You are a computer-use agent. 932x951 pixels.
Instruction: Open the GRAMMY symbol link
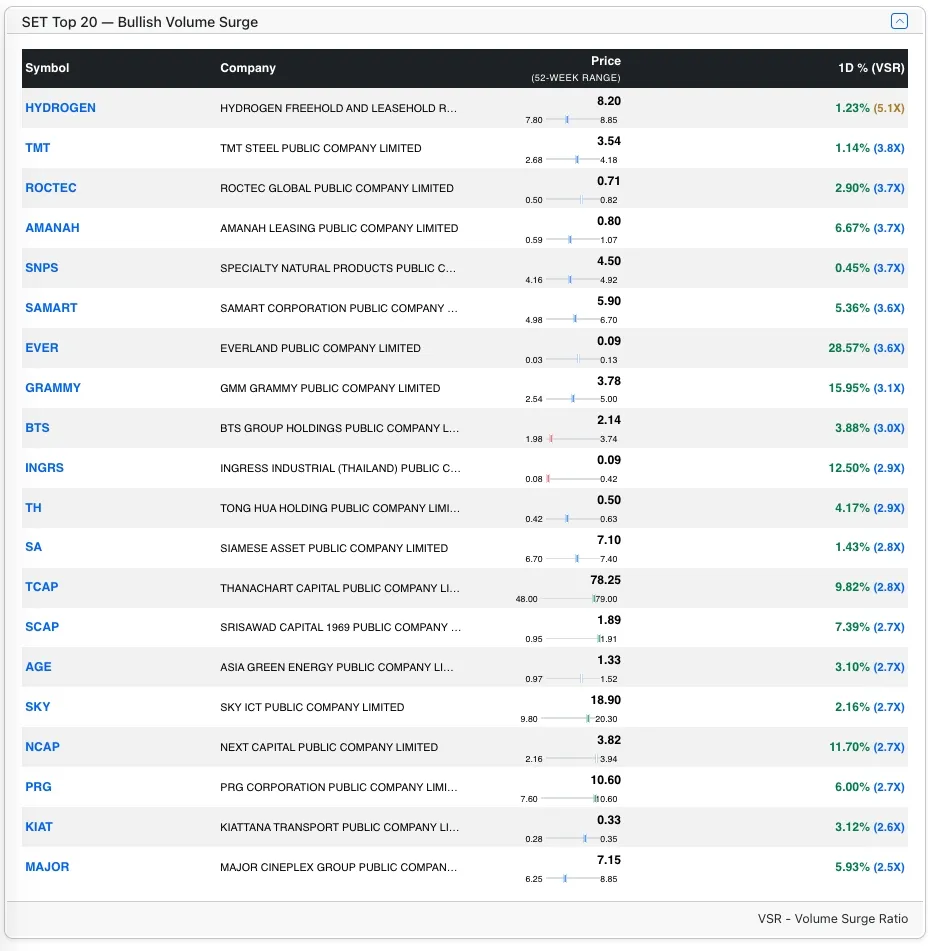pos(53,388)
